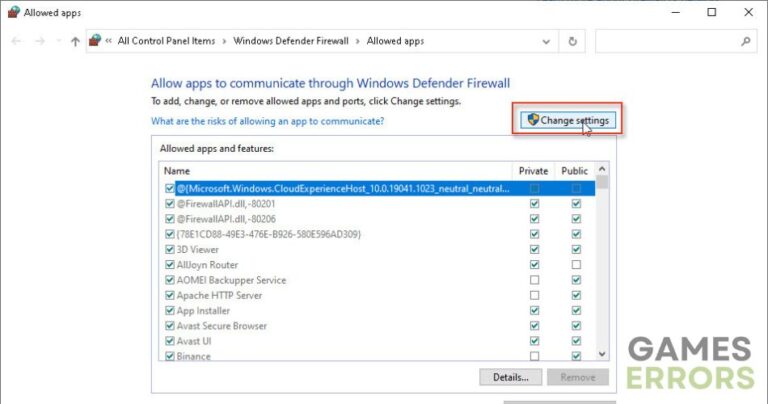
Task: Toggle the 3D Viewer app checkbox
Action: [x=169, y=250]
